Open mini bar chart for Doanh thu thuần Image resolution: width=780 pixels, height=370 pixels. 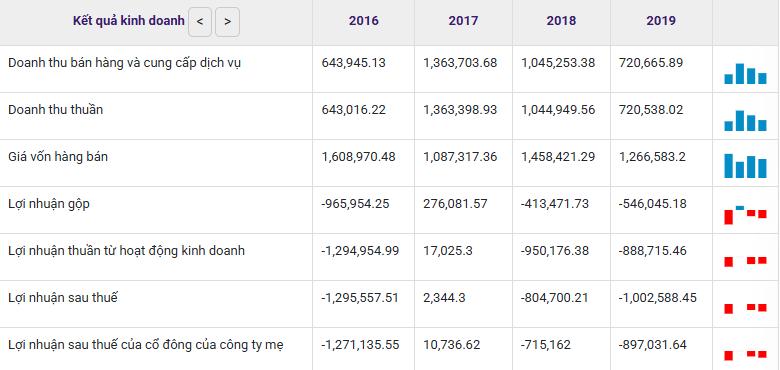(x=745, y=121)
